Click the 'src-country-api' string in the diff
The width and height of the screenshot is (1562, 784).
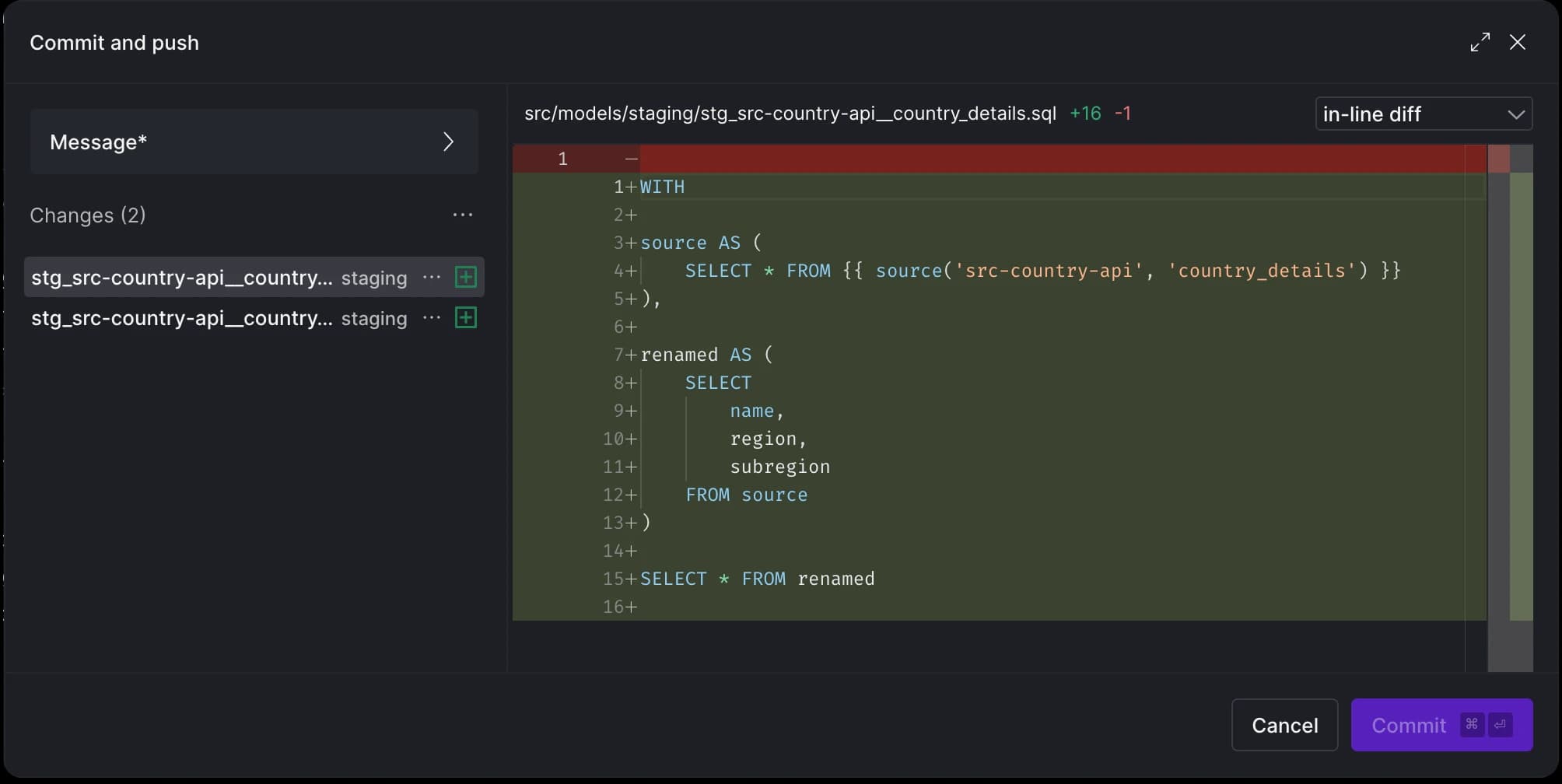point(1049,271)
